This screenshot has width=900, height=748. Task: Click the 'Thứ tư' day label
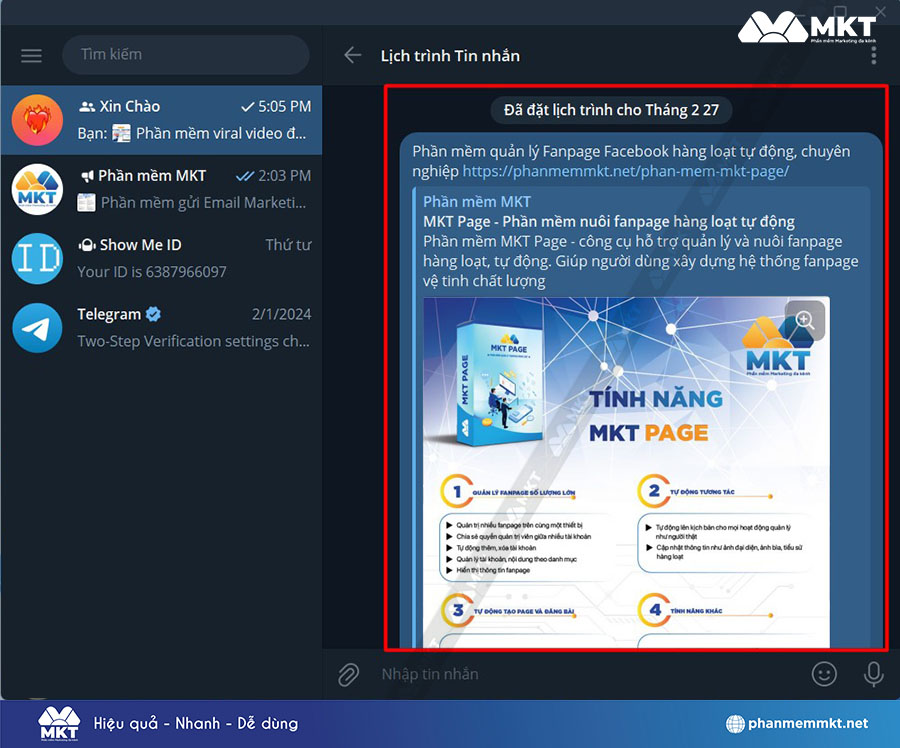pyautogui.click(x=288, y=245)
